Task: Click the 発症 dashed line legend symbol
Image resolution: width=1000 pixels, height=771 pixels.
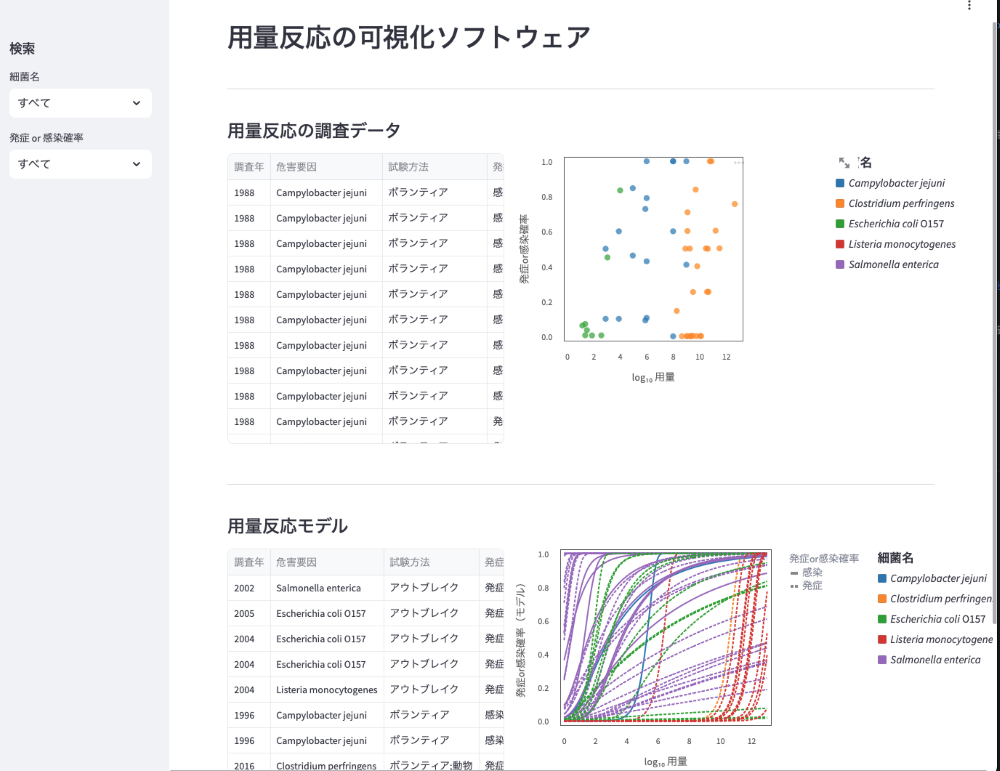Action: [794, 586]
